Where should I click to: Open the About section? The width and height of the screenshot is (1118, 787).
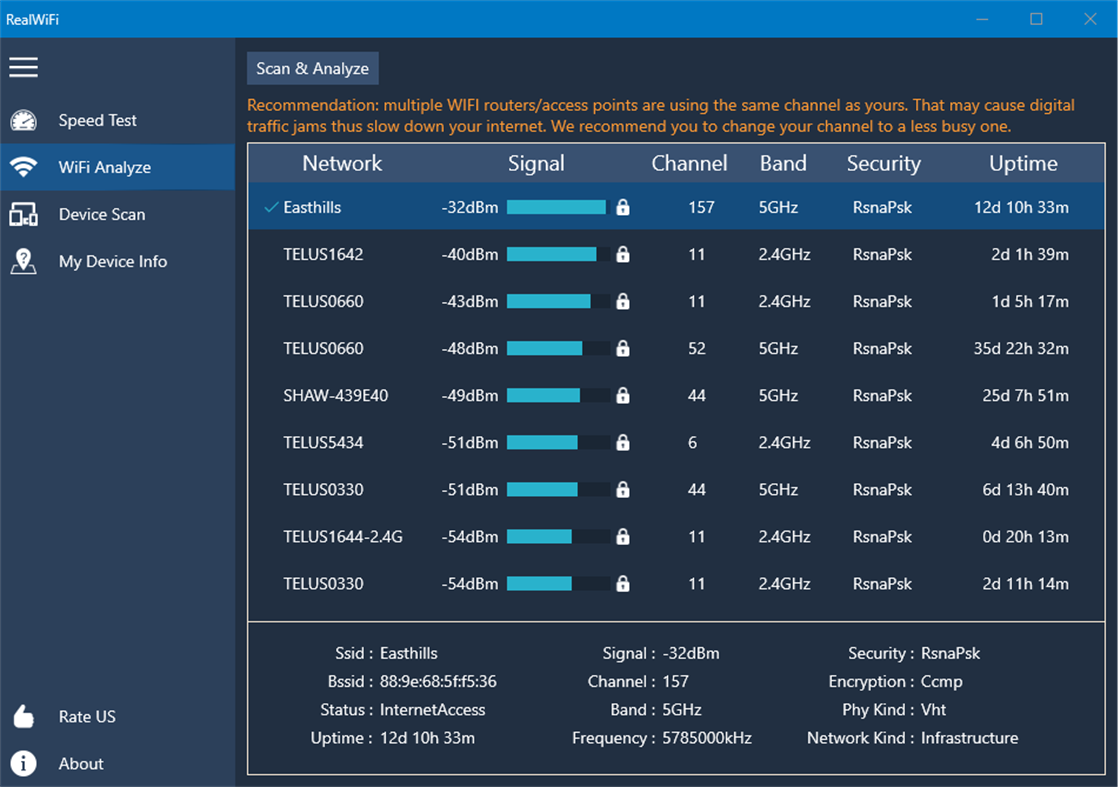click(80, 763)
